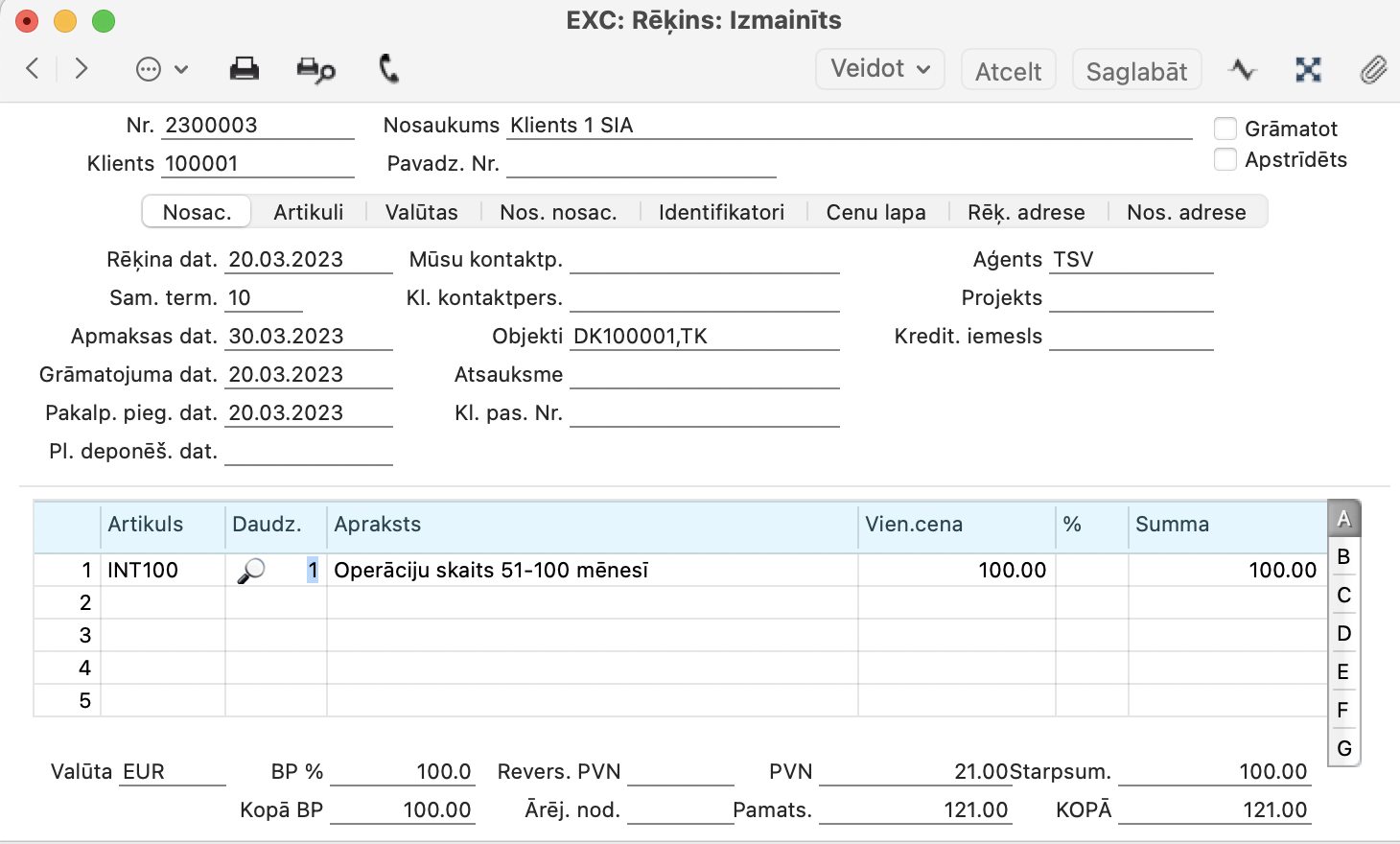
Task: Enable the Grāmatot checkbox
Action: click(1225, 129)
